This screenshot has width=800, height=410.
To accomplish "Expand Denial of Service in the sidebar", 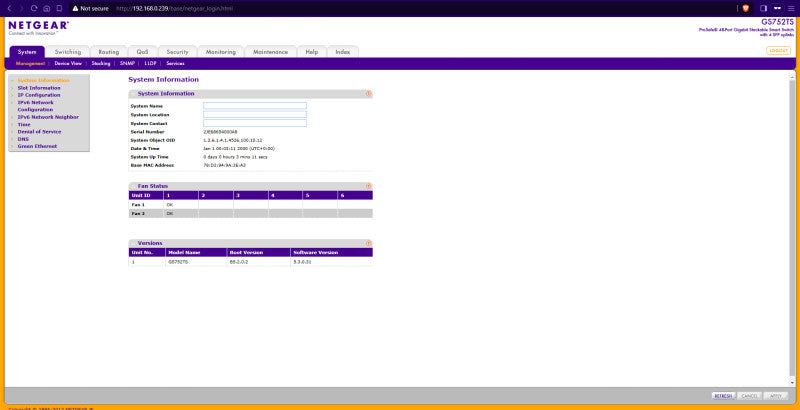I will click(x=39, y=132).
